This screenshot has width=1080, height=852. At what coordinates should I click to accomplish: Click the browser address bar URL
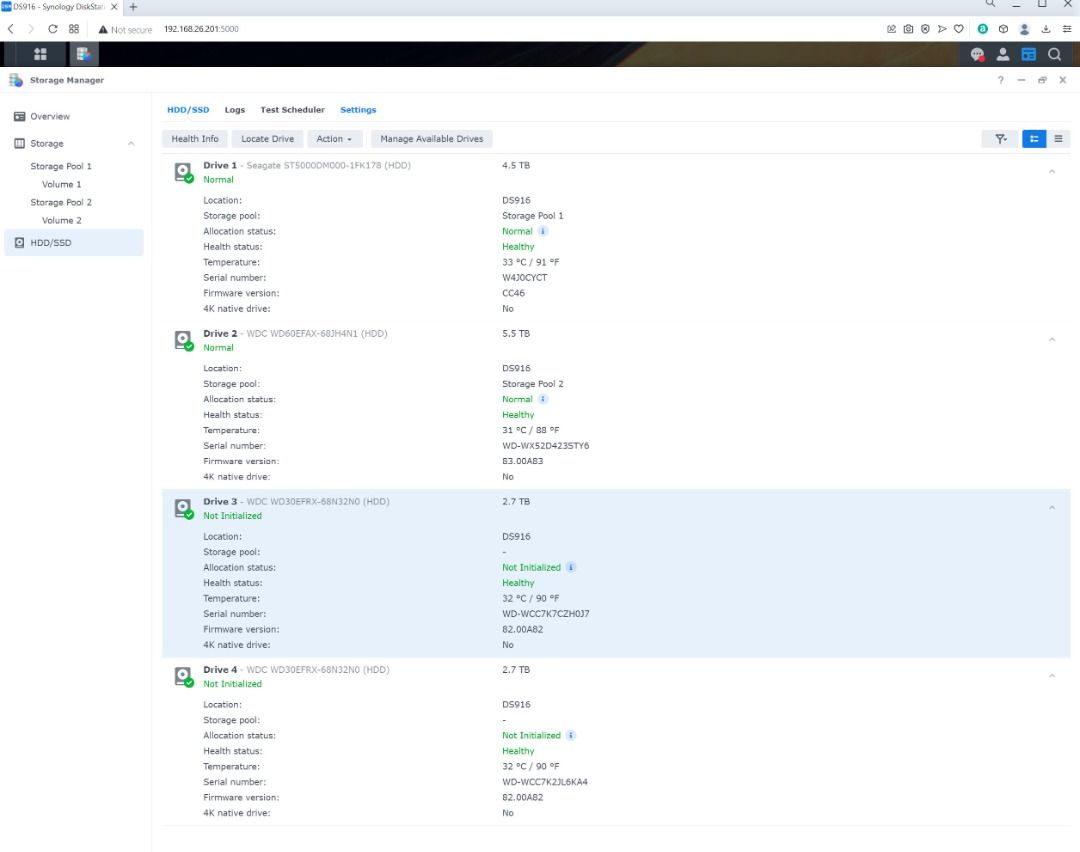coord(201,29)
